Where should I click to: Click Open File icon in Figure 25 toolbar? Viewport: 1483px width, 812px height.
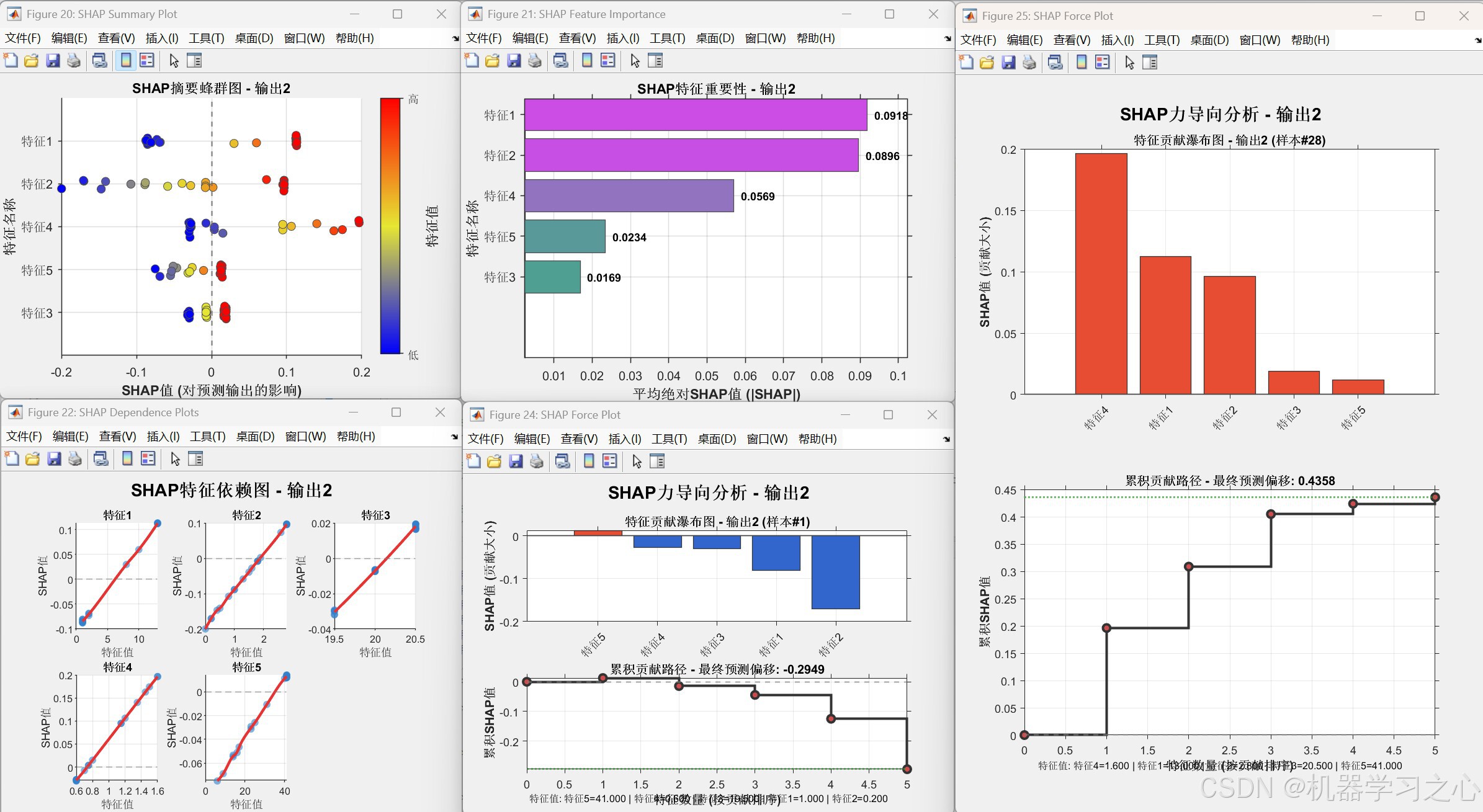click(987, 62)
